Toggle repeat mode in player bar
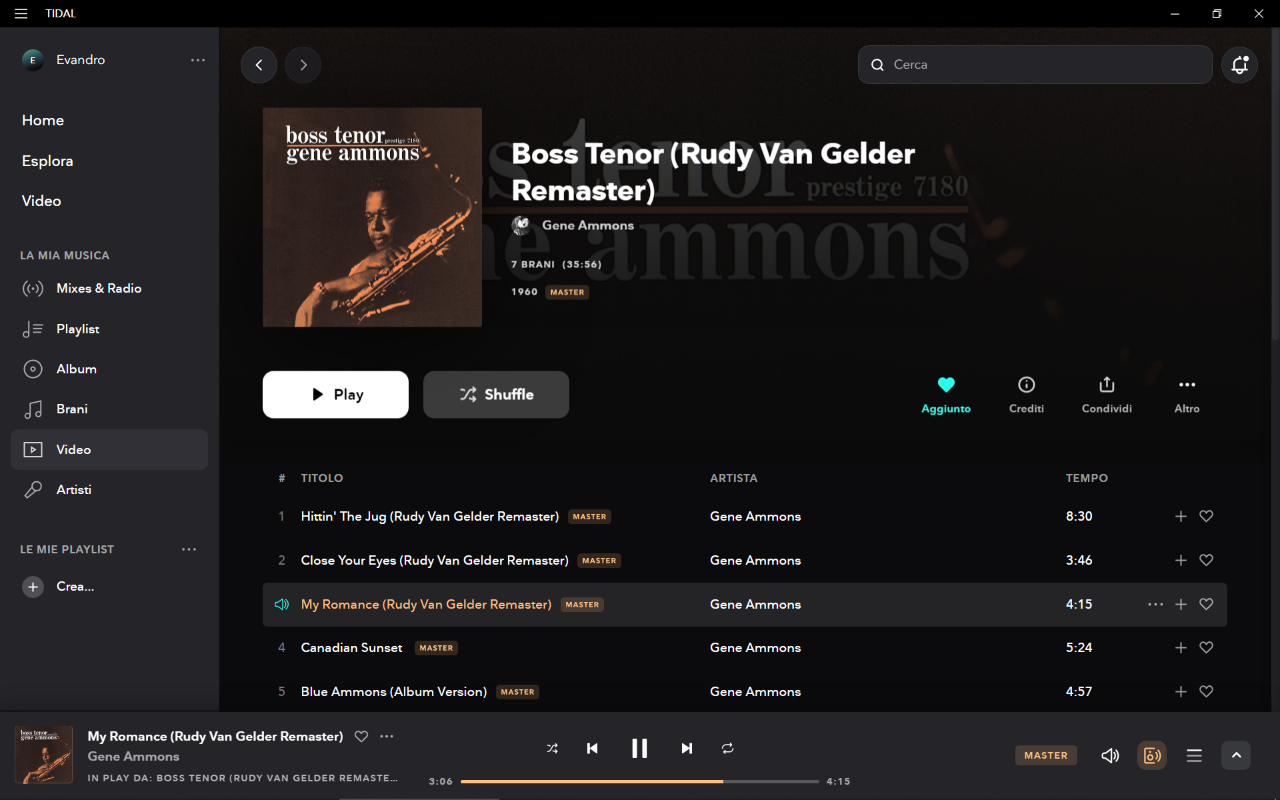Viewport: 1280px width, 800px height. 727,748
